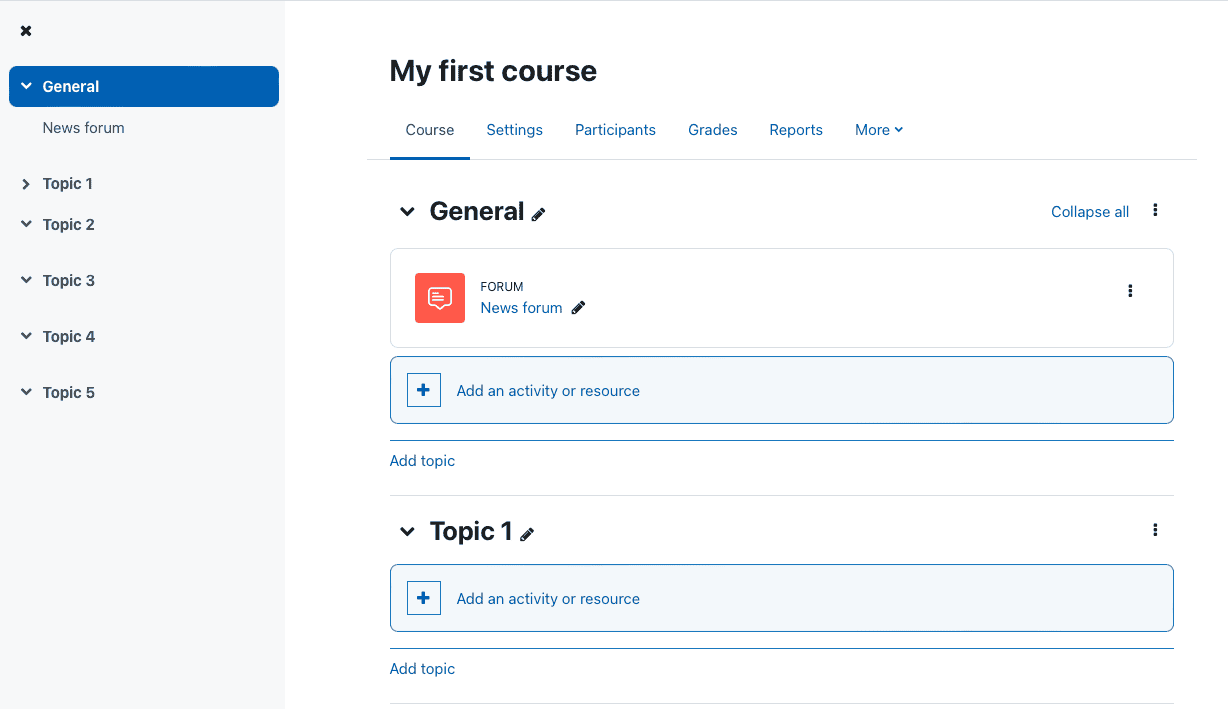Viewport: 1228px width, 709px height.
Task: Click the General section heading text
Action: point(477,211)
